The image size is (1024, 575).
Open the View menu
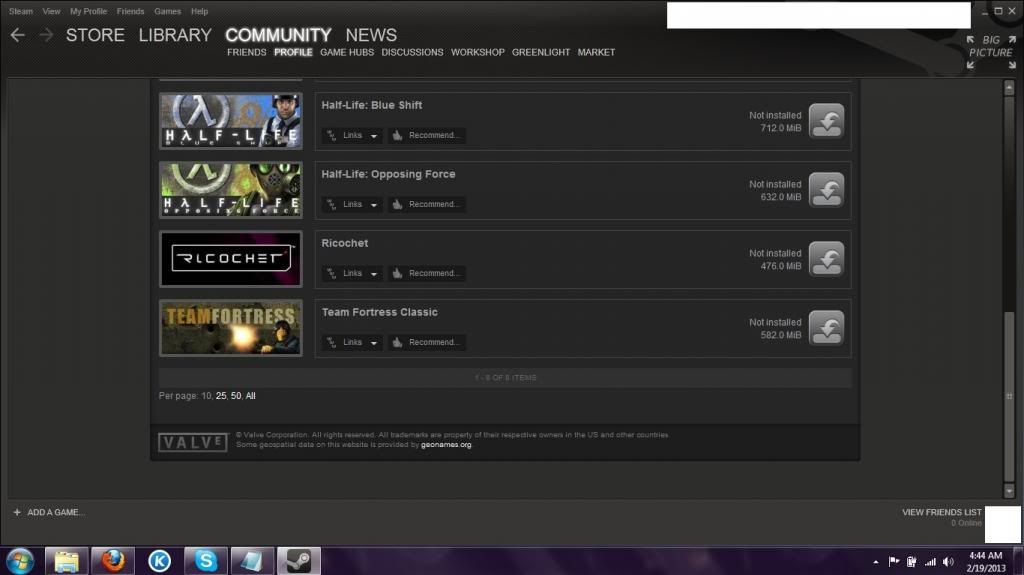(x=51, y=11)
